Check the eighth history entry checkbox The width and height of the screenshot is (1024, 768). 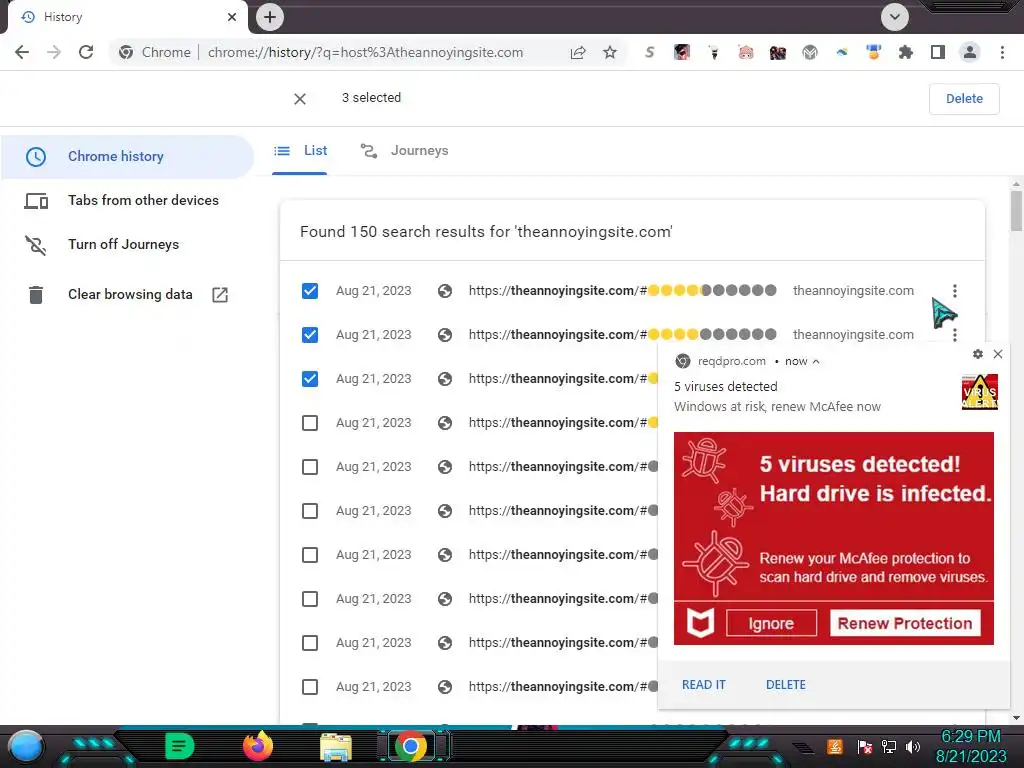point(310,599)
